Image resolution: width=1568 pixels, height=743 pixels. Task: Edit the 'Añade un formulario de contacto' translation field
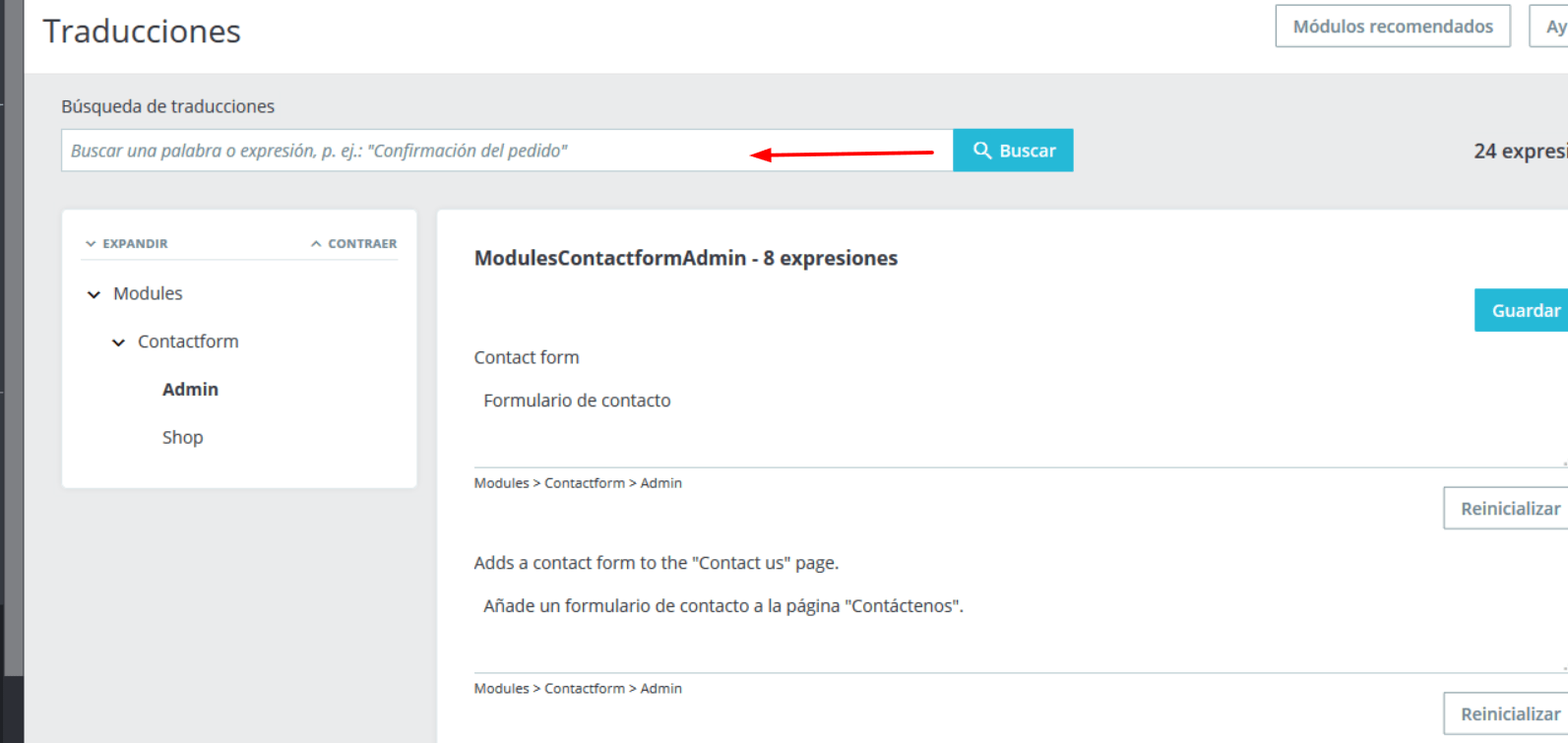click(x=1021, y=629)
